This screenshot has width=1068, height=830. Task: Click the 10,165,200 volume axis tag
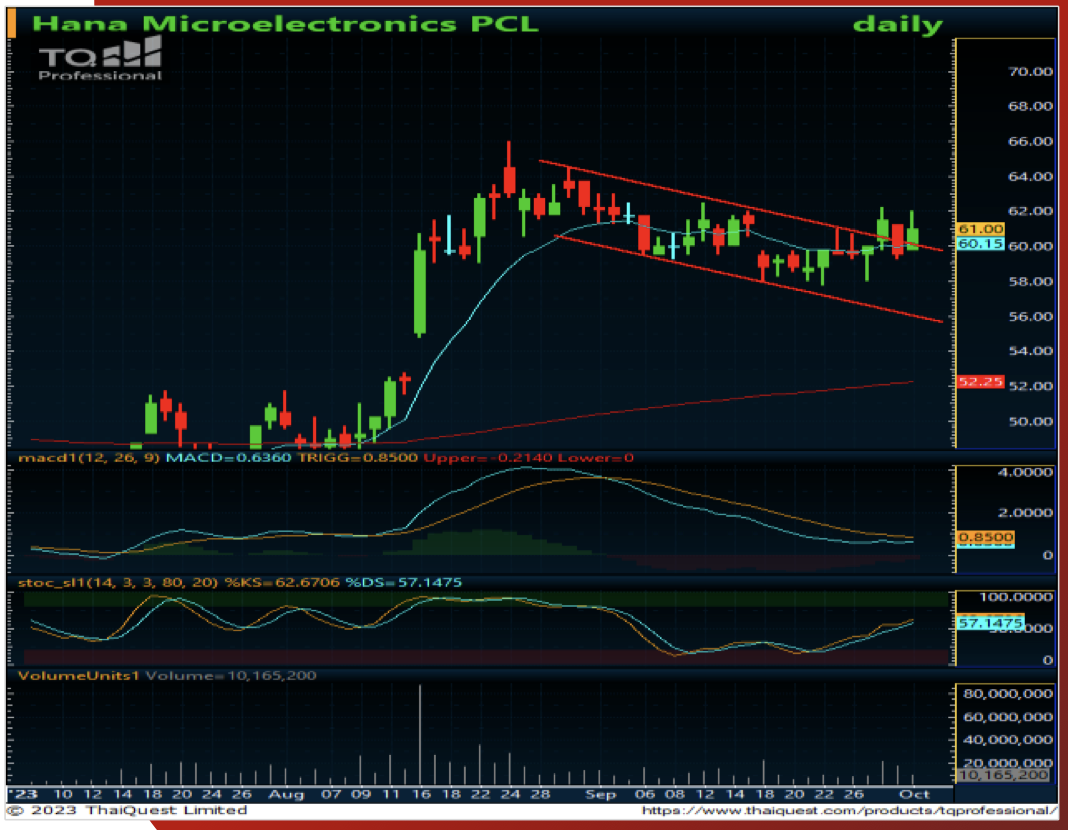coord(1003,775)
